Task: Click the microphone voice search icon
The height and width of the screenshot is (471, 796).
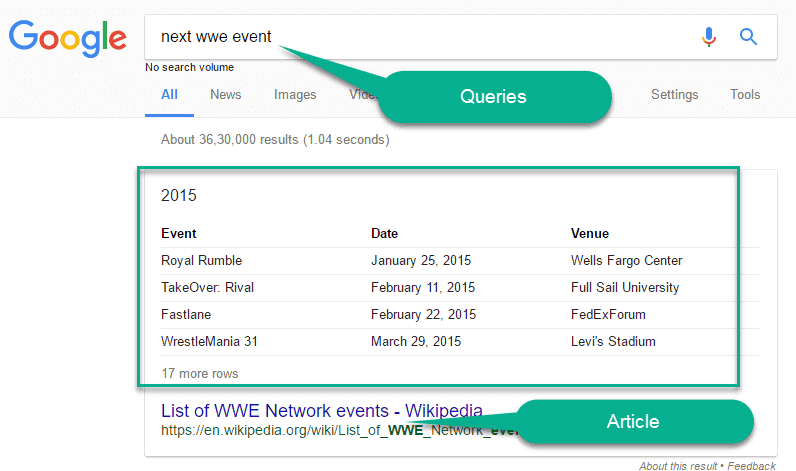Action: 709,37
